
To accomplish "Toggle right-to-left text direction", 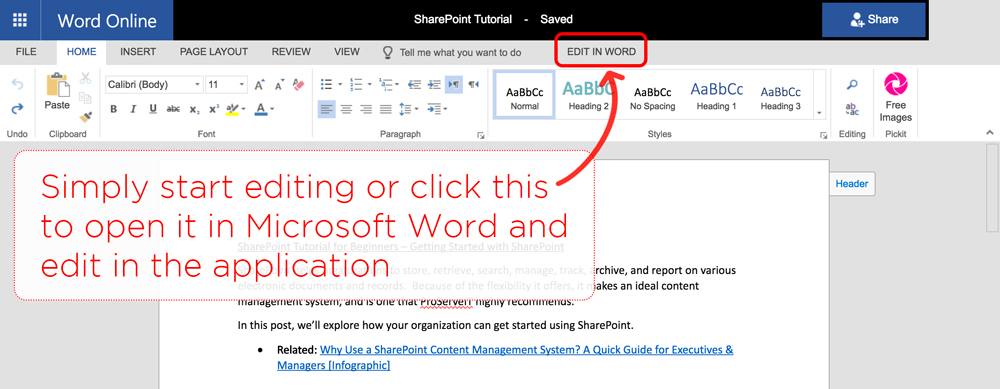I will [473, 84].
